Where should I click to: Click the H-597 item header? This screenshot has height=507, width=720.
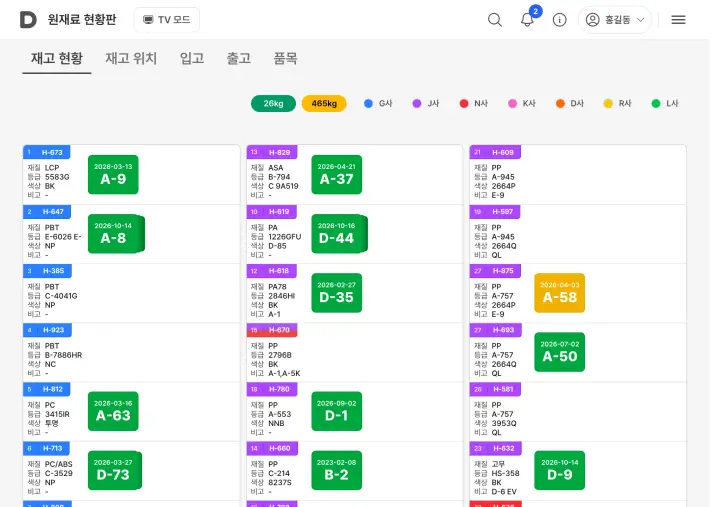coord(495,212)
